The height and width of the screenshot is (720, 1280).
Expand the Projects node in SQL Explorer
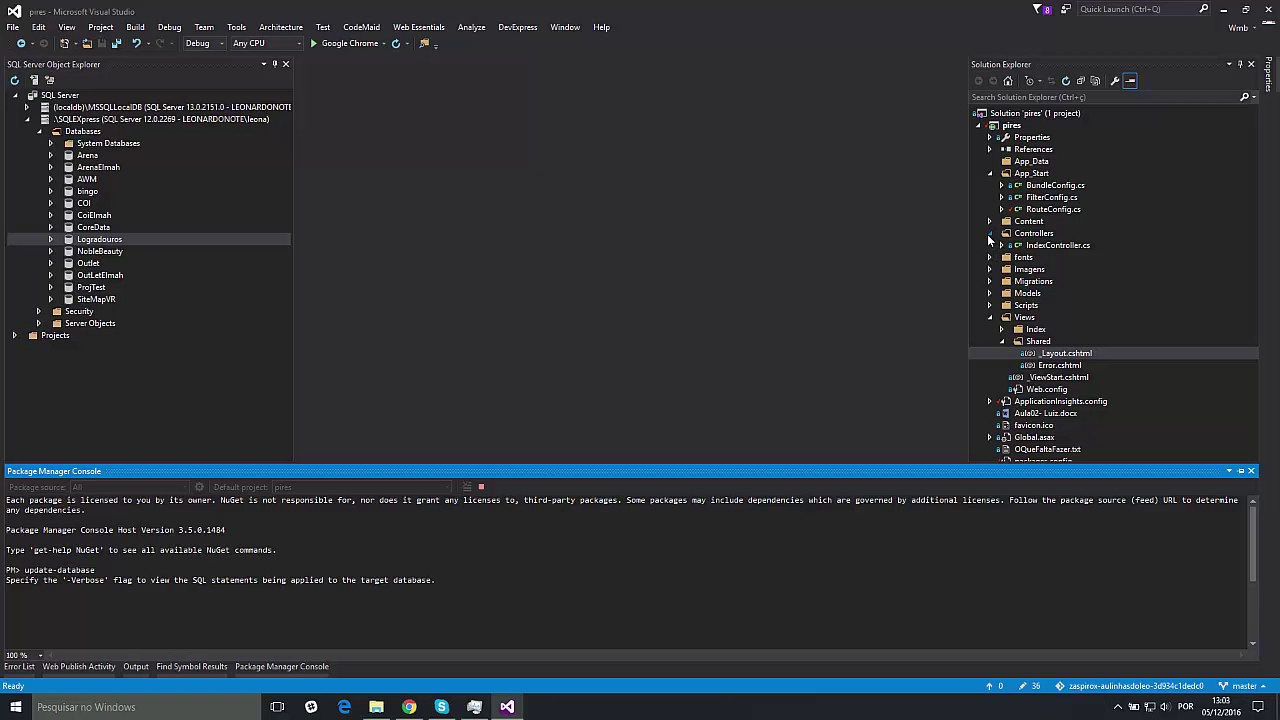point(15,336)
